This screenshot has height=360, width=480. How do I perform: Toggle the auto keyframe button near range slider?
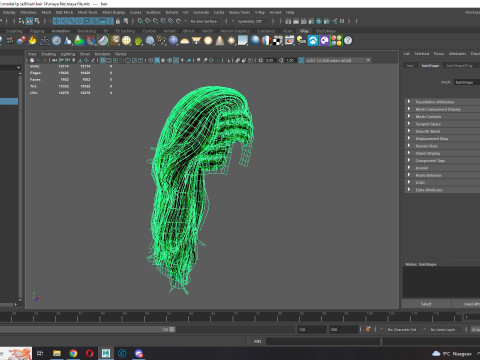tap(368, 329)
